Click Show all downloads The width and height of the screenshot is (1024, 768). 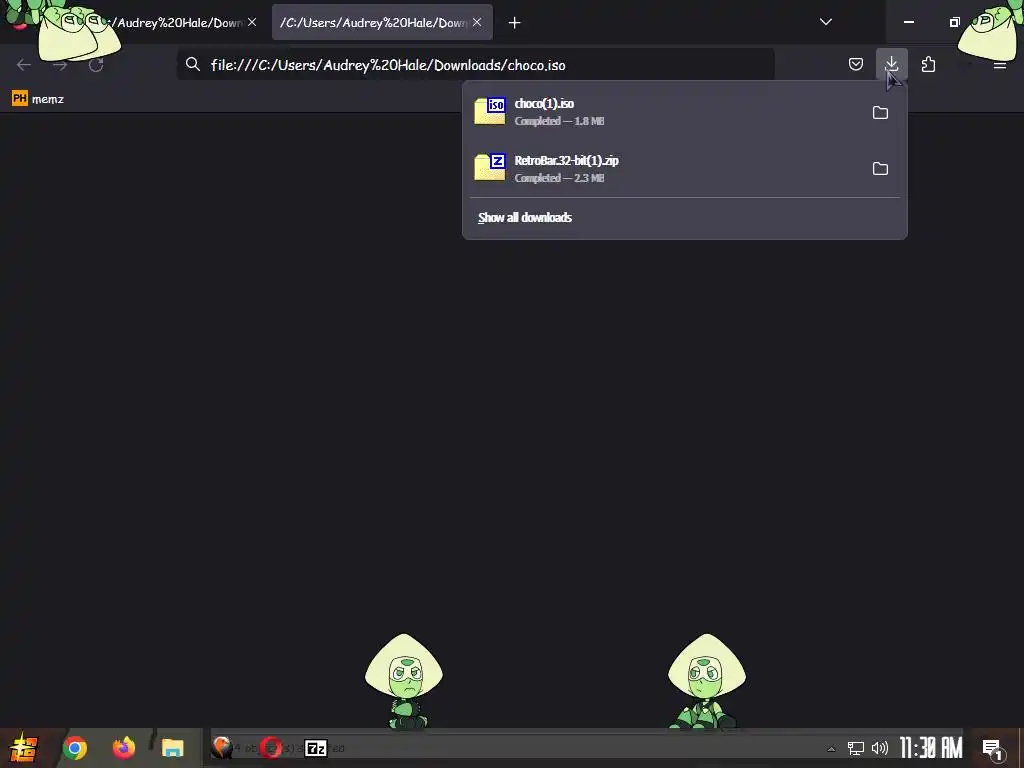click(x=524, y=217)
